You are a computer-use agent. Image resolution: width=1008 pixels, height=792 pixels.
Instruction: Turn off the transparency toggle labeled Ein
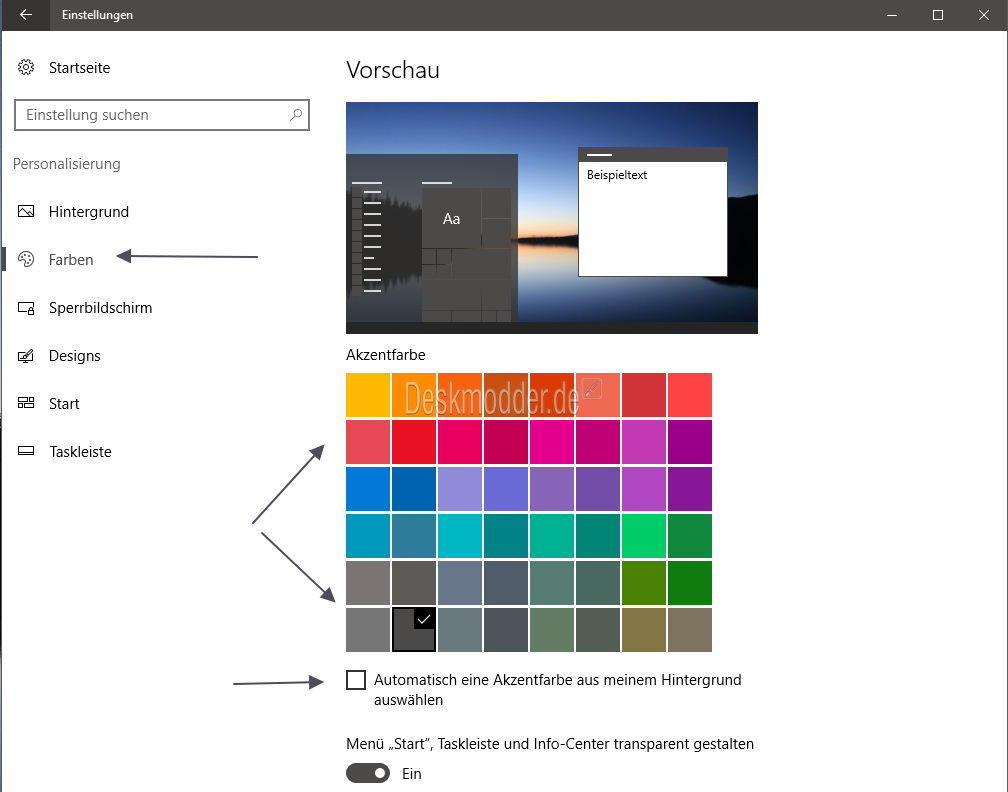click(x=367, y=773)
